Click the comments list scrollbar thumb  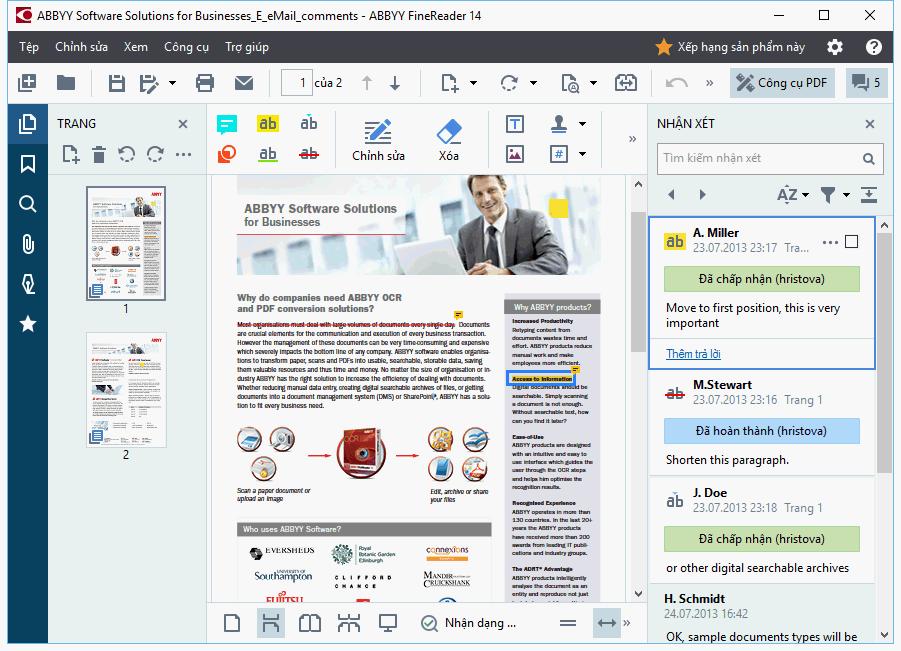point(884,353)
